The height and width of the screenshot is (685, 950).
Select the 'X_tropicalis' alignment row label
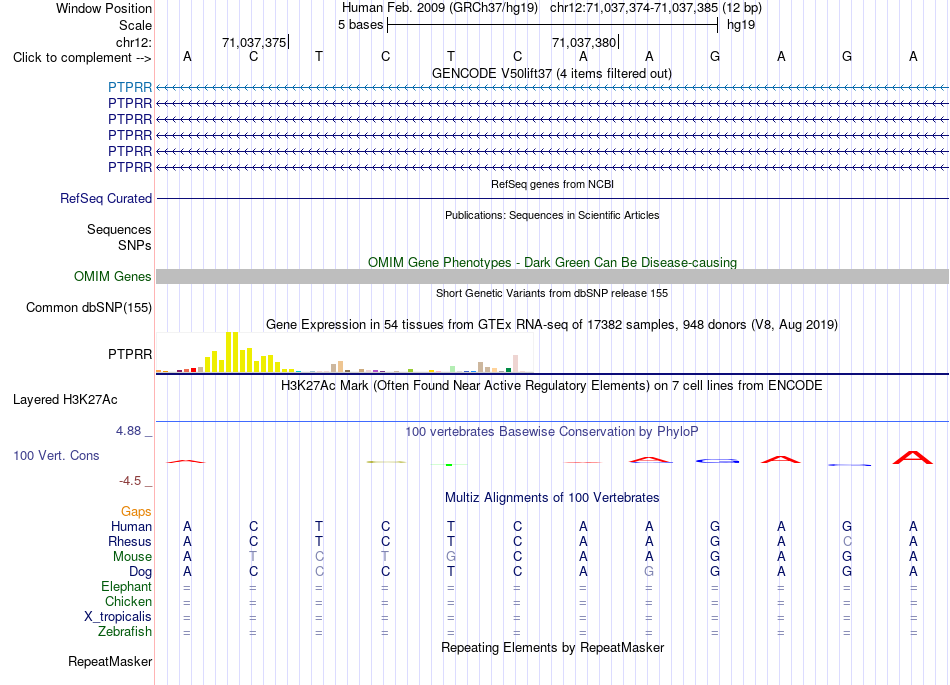pyautogui.click(x=118, y=617)
